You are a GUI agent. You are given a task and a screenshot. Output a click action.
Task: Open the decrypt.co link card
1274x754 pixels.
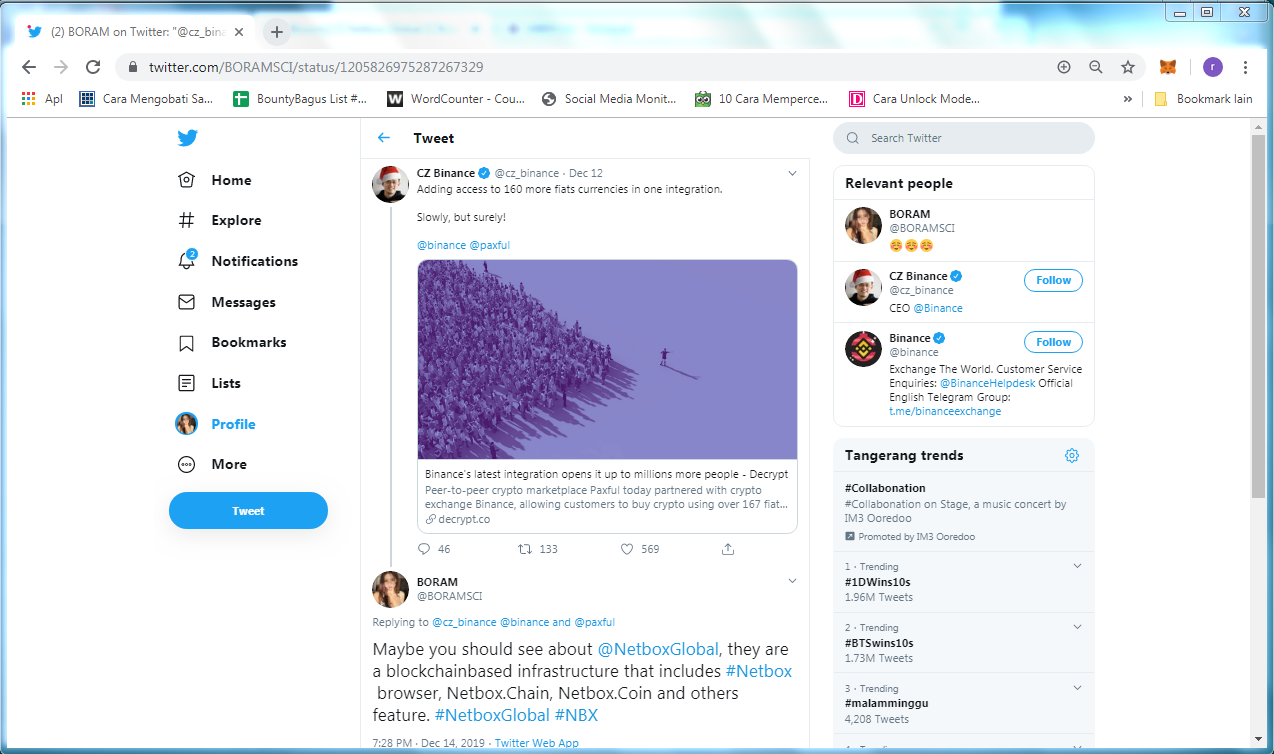click(x=607, y=496)
